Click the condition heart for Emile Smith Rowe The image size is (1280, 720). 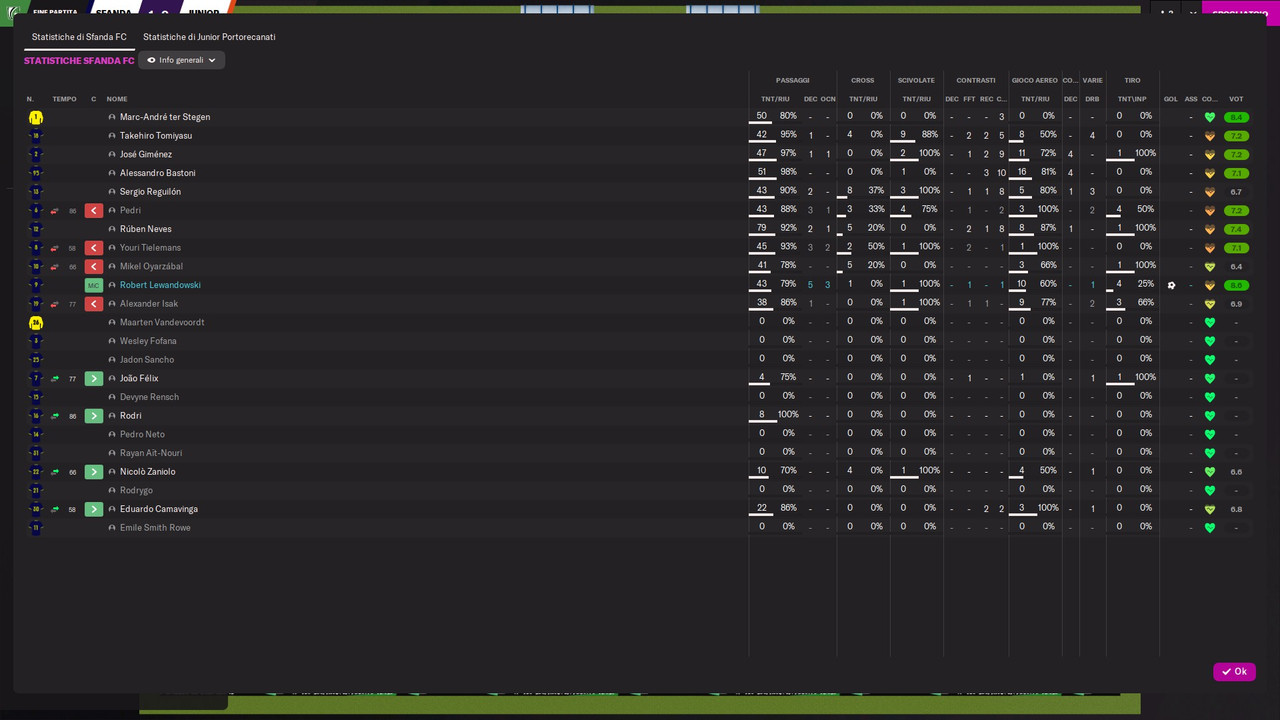click(x=1210, y=528)
